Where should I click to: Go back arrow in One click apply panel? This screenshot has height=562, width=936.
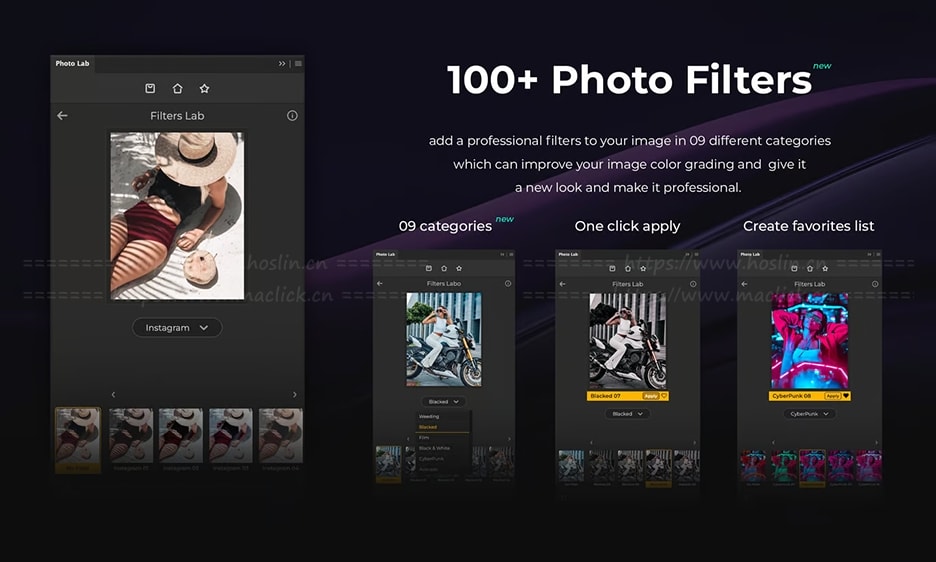pos(562,284)
